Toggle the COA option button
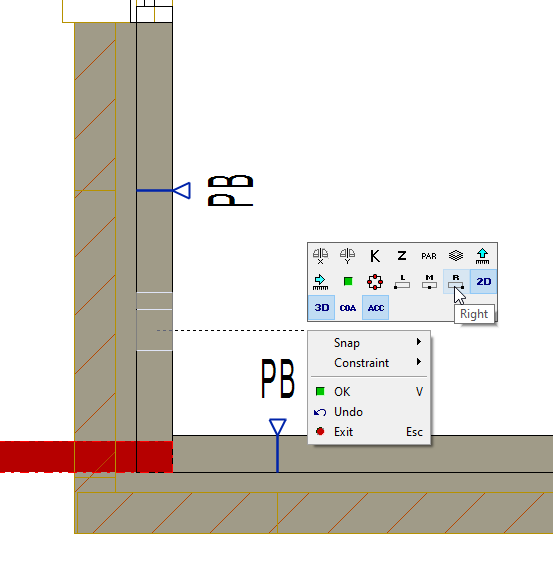The image size is (553, 576). [348, 307]
